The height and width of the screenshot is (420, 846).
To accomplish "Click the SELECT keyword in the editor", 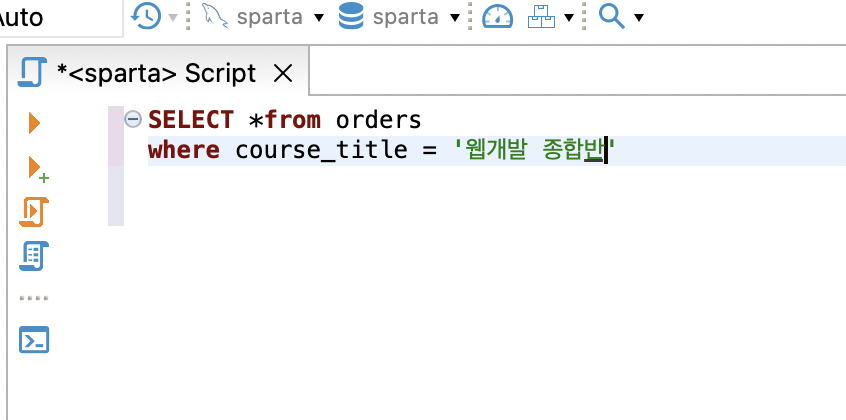I will pos(191,120).
